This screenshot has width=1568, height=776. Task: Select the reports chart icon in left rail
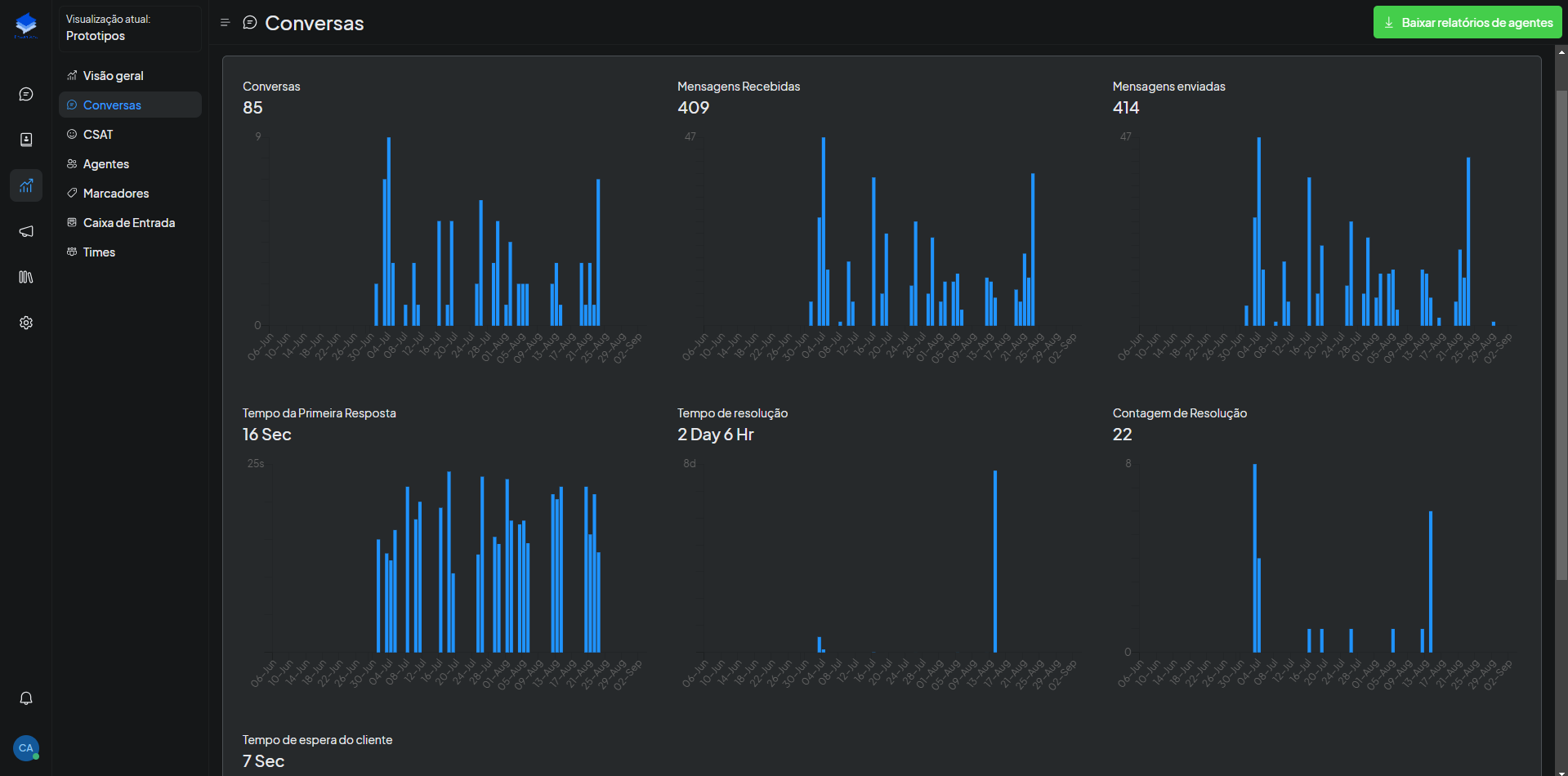(x=26, y=185)
